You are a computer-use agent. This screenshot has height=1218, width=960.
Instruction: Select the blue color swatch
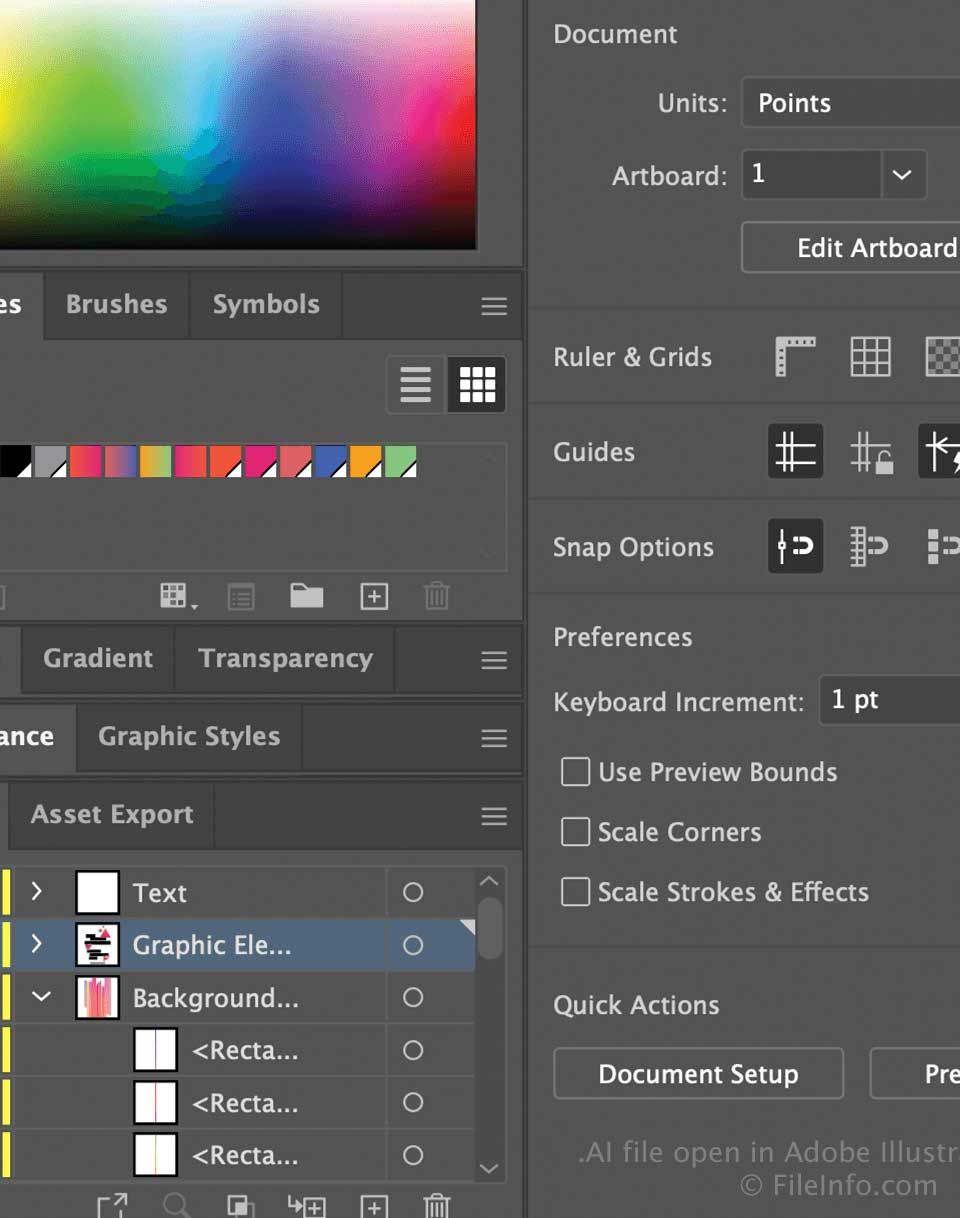point(330,462)
